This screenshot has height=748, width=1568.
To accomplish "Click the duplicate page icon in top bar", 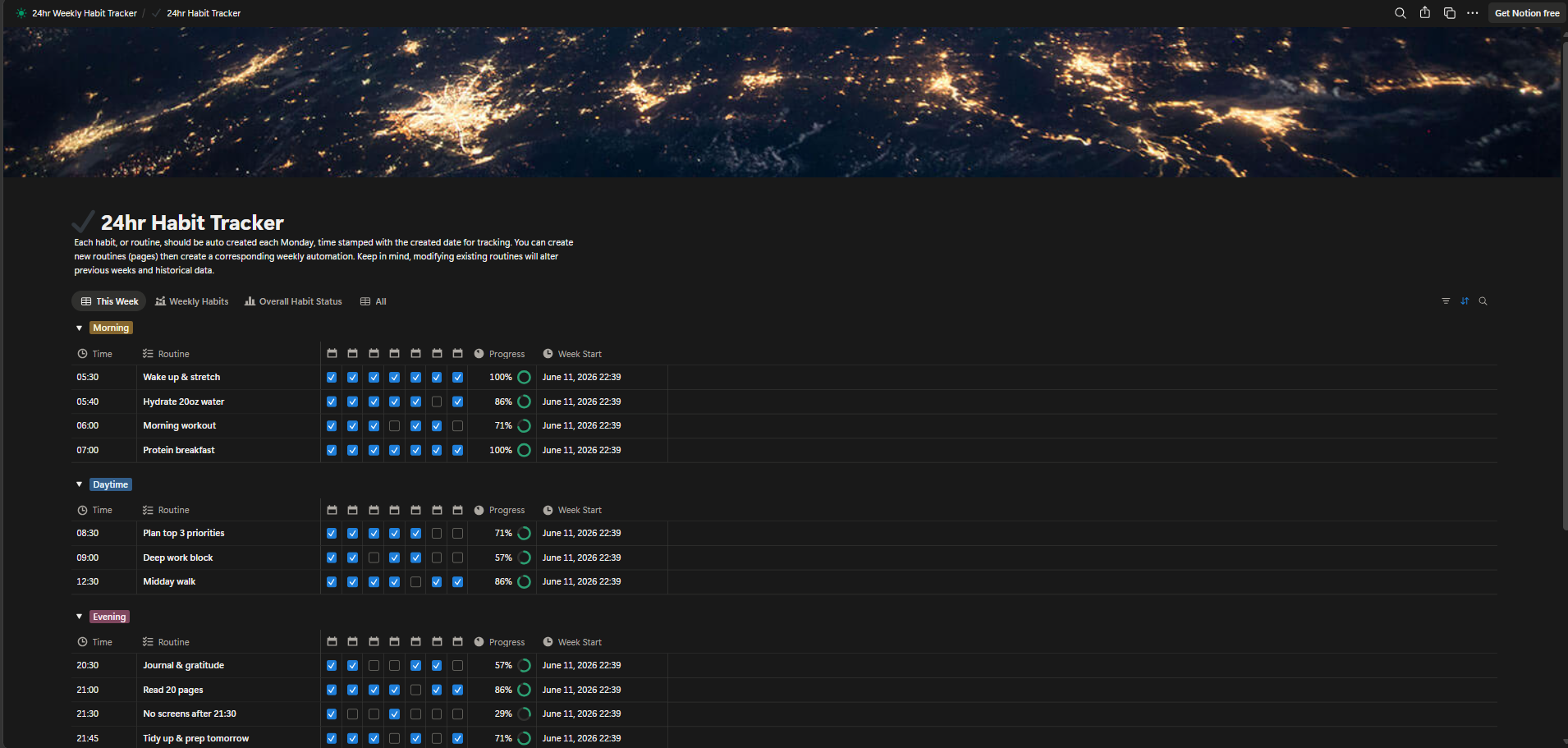I will (x=1449, y=13).
